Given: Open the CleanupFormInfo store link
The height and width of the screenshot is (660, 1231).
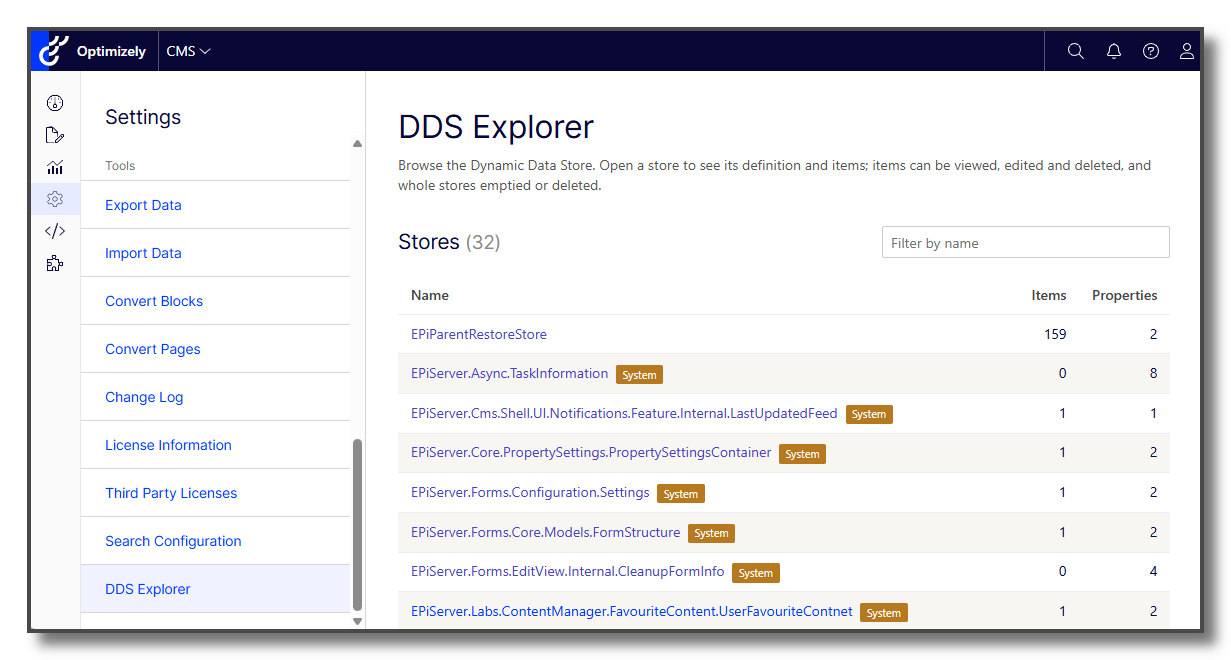Looking at the screenshot, I should 568,572.
